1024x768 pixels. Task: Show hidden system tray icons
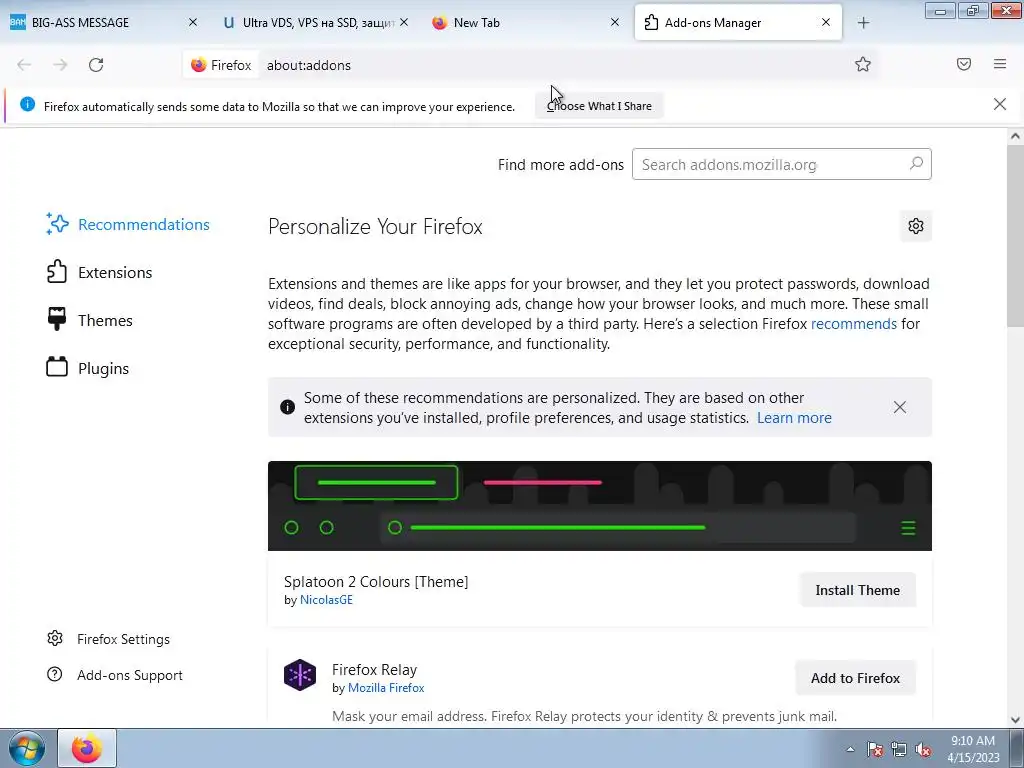pyautogui.click(x=850, y=749)
